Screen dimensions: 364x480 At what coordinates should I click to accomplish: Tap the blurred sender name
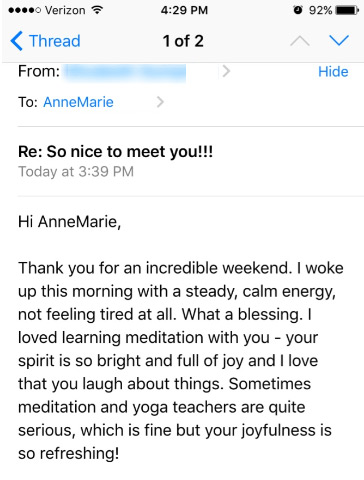pyautogui.click(x=125, y=73)
